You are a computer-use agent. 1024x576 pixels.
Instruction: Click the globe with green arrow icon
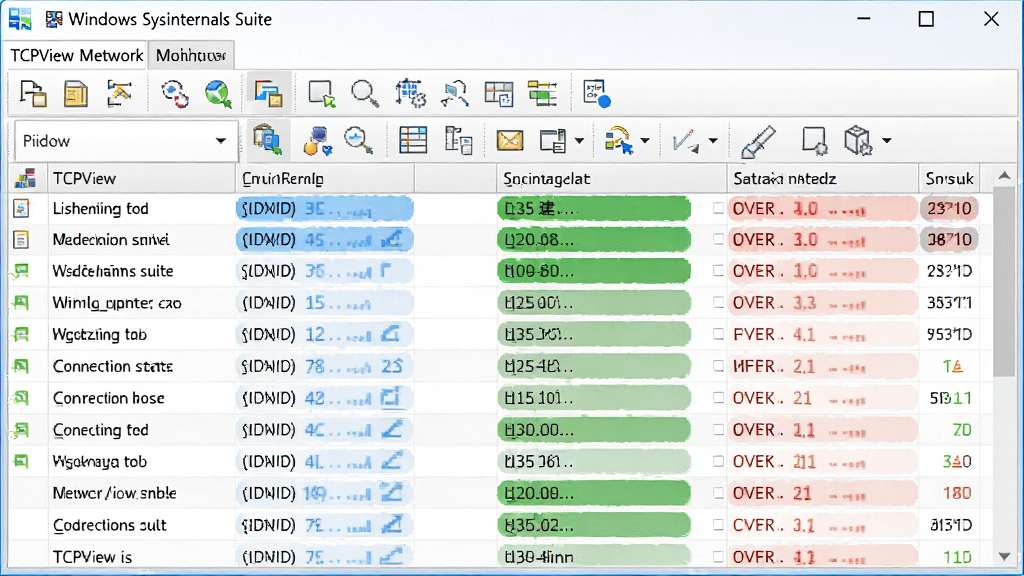(x=218, y=93)
